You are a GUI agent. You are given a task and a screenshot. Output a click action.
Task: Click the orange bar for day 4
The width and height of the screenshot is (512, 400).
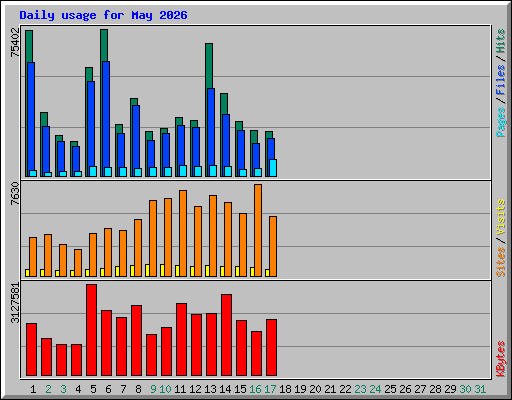[x=78, y=263]
